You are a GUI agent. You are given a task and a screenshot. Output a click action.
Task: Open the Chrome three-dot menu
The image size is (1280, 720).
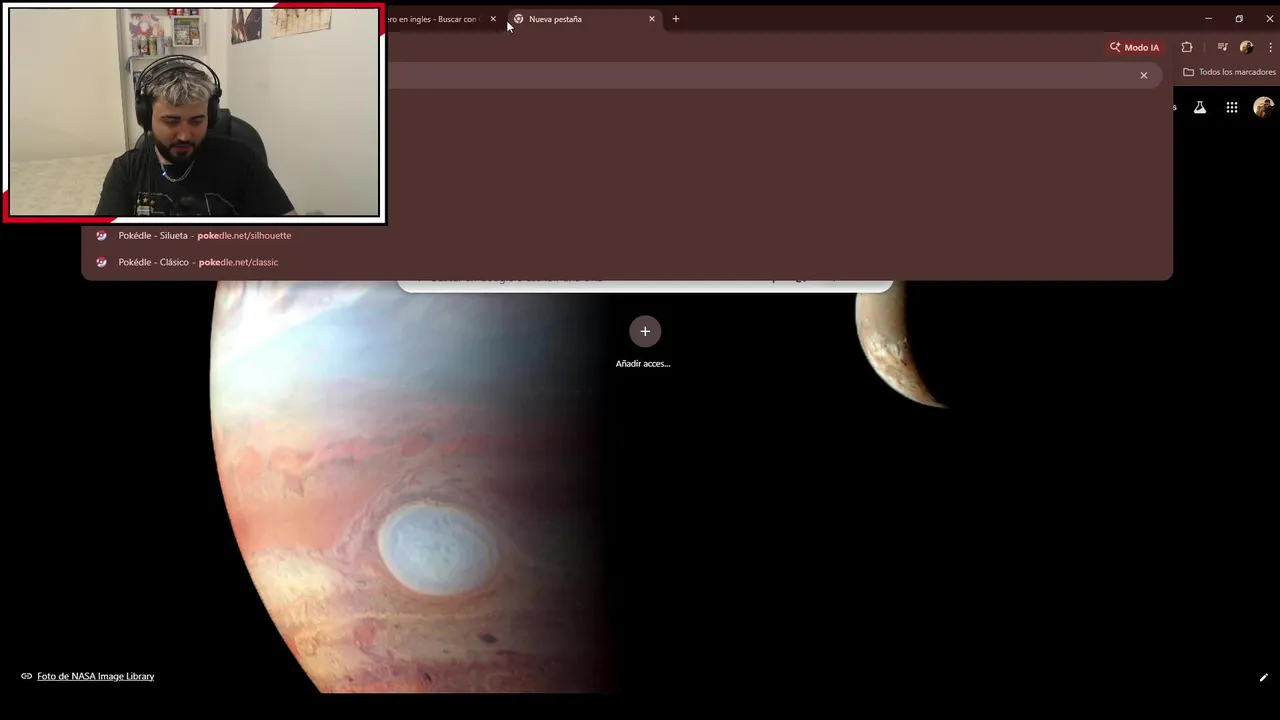[1269, 47]
